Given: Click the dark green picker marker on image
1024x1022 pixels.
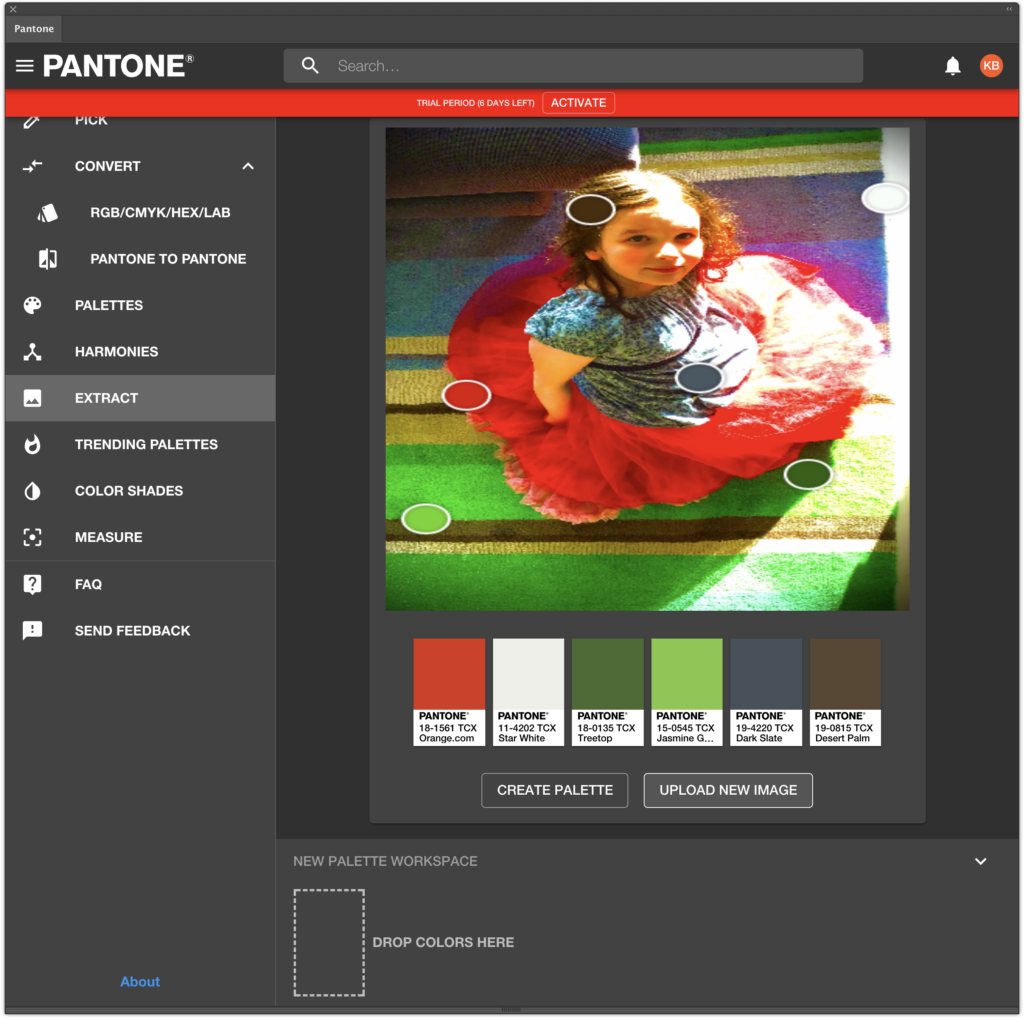Looking at the screenshot, I should click(x=808, y=474).
